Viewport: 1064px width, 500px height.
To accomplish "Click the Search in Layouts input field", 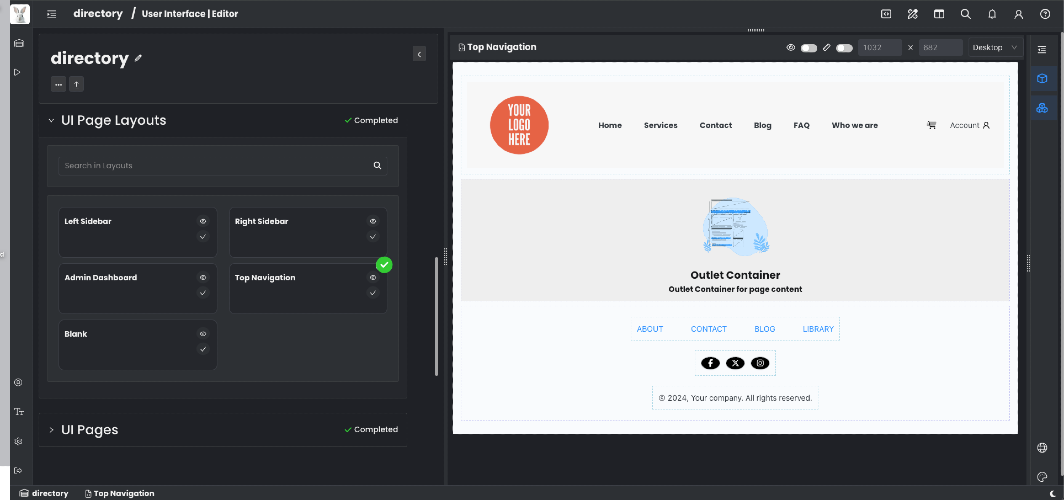I will (223, 166).
